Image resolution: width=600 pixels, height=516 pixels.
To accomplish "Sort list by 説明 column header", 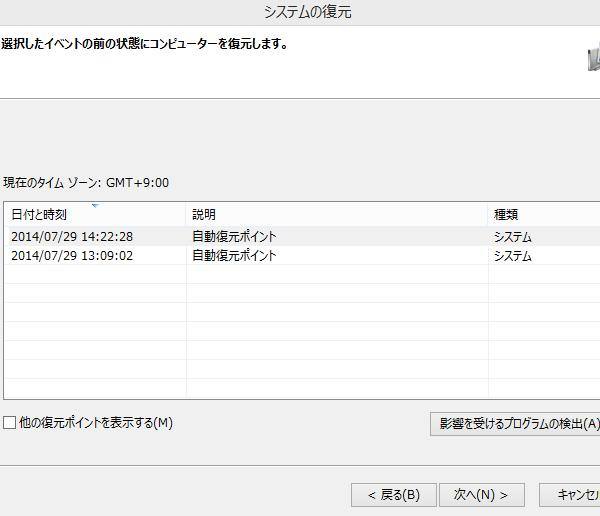I will coord(204,215).
